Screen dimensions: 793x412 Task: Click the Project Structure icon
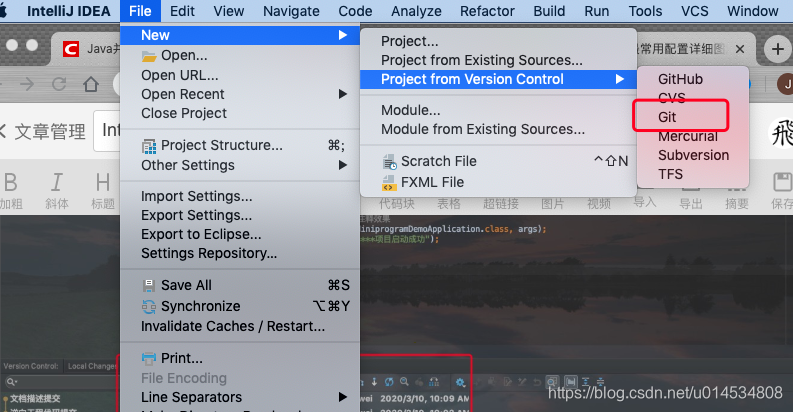pyautogui.click(x=149, y=145)
